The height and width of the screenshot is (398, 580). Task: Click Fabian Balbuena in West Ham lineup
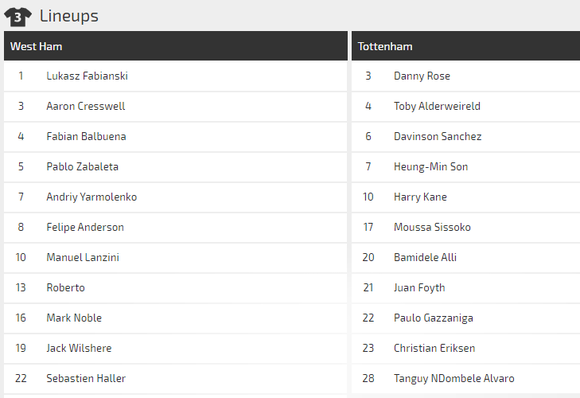pos(86,136)
